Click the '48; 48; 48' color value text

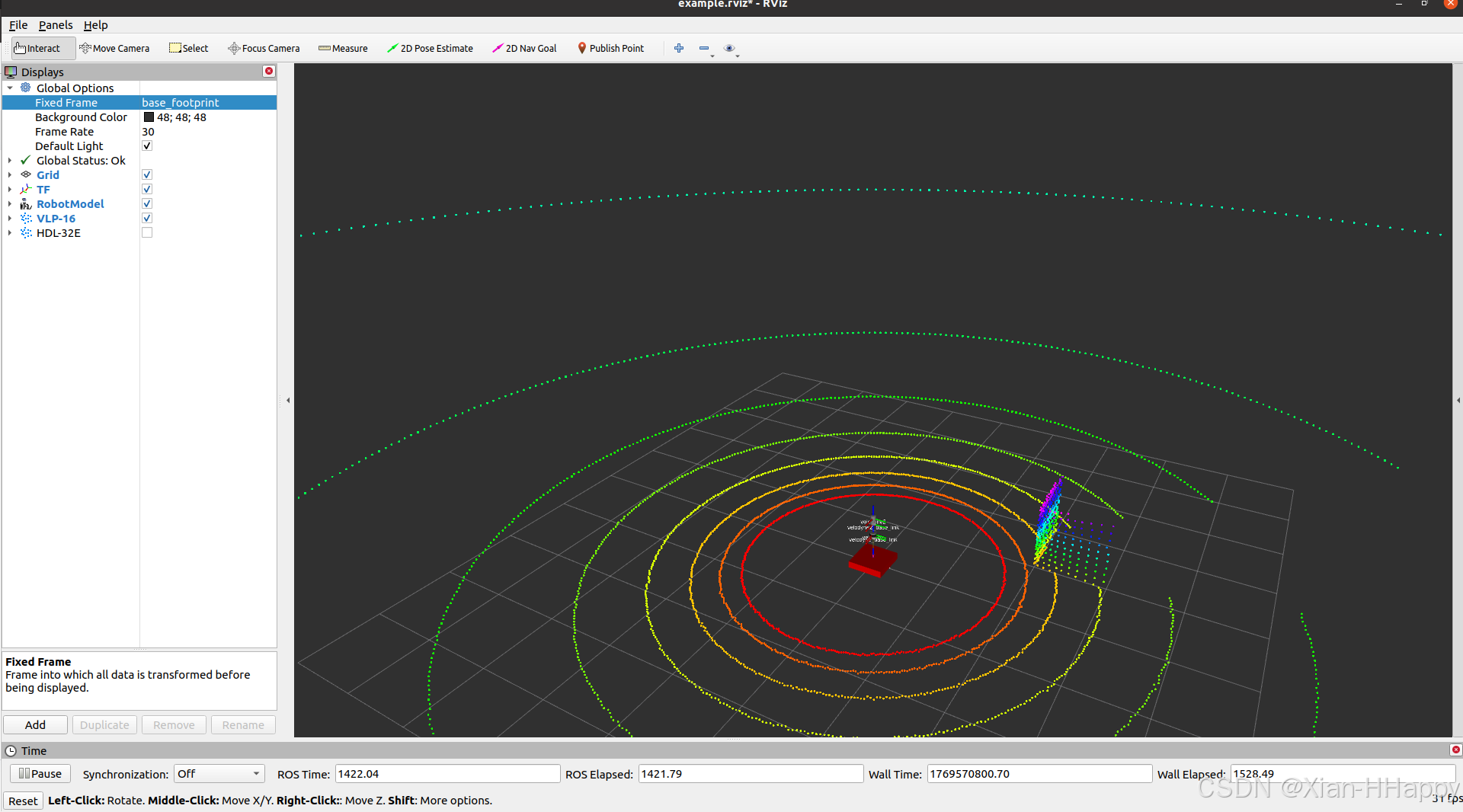[x=181, y=117]
